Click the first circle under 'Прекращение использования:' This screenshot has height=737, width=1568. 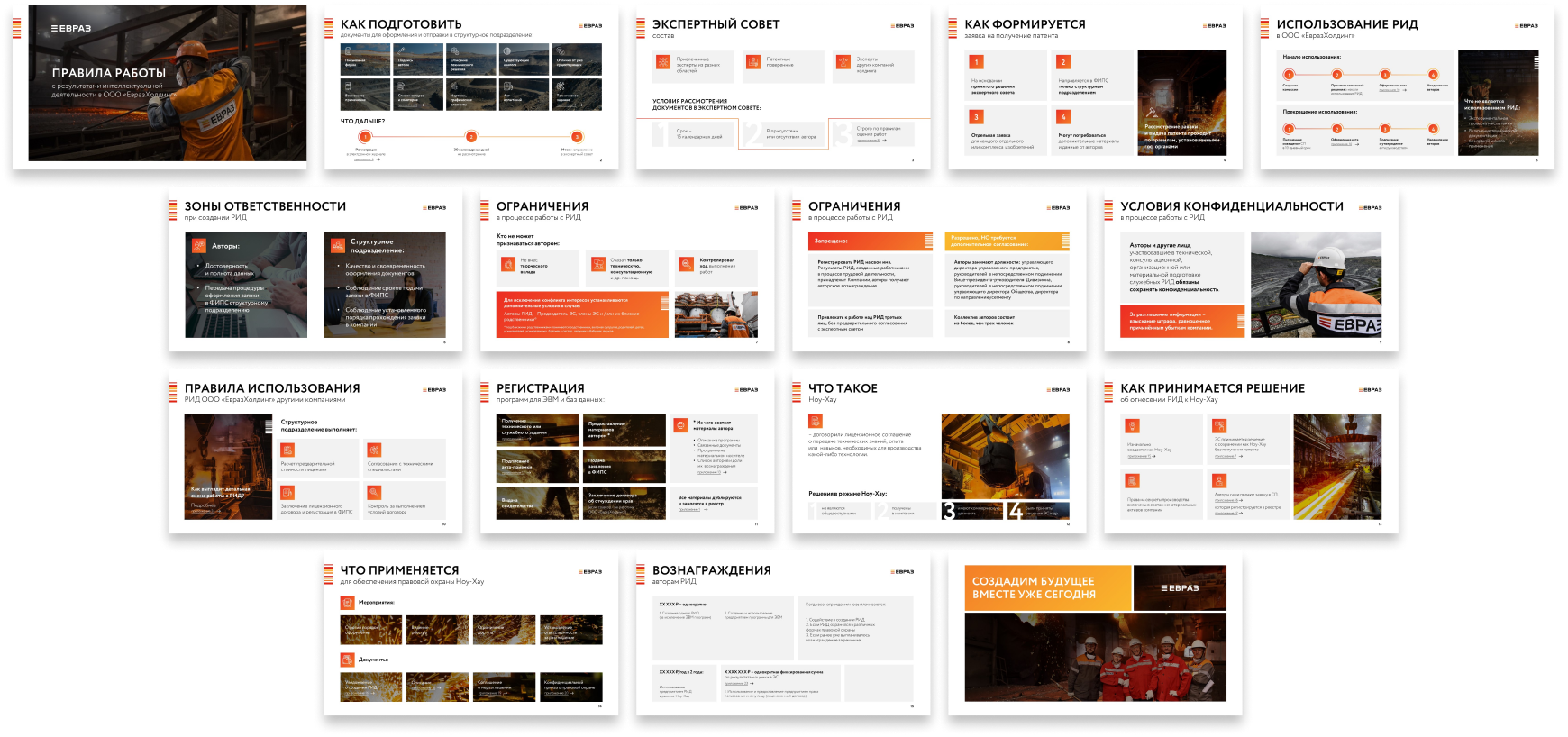point(1289,129)
